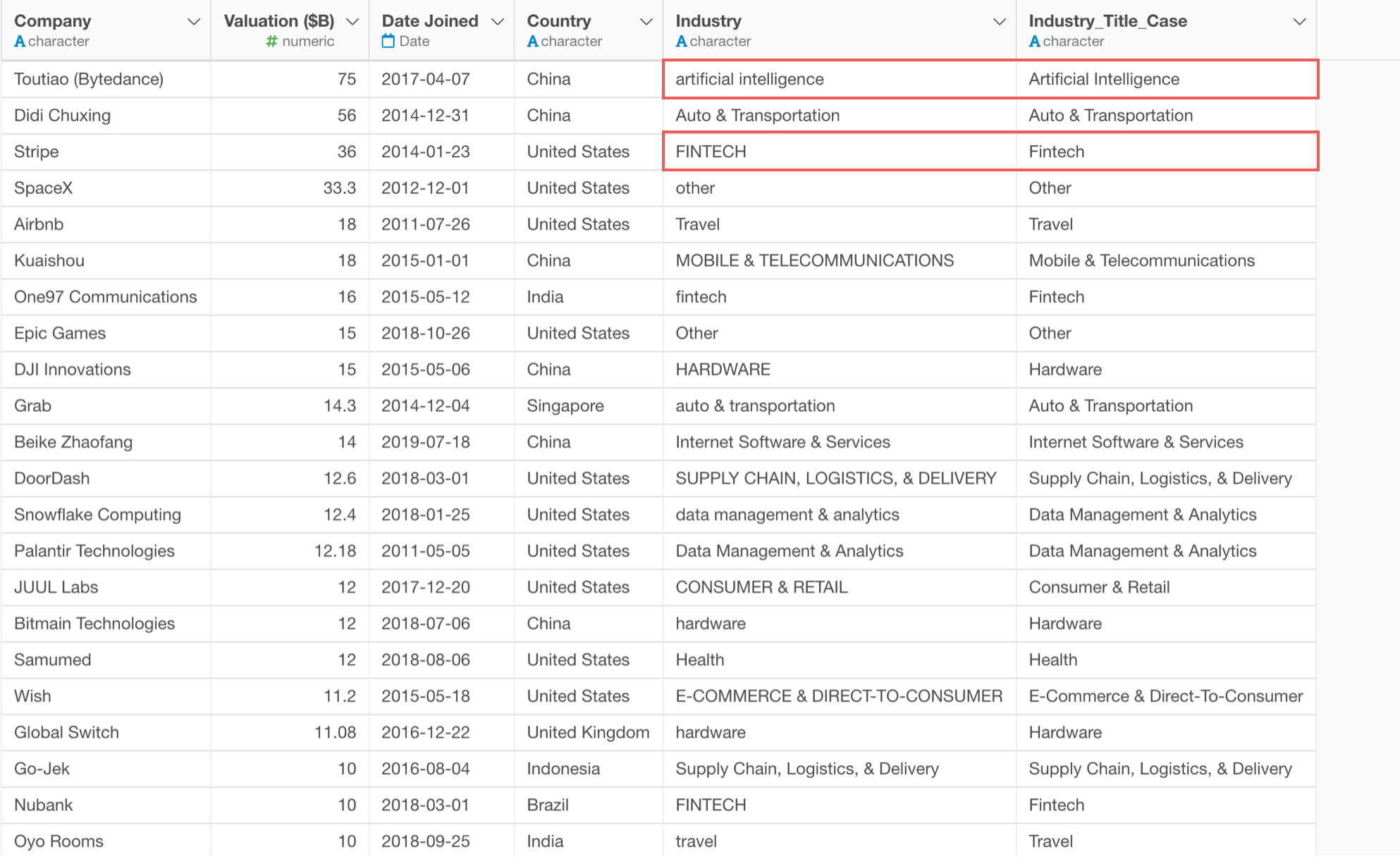Select Stripe's FINTECH Industry cell

tap(840, 152)
